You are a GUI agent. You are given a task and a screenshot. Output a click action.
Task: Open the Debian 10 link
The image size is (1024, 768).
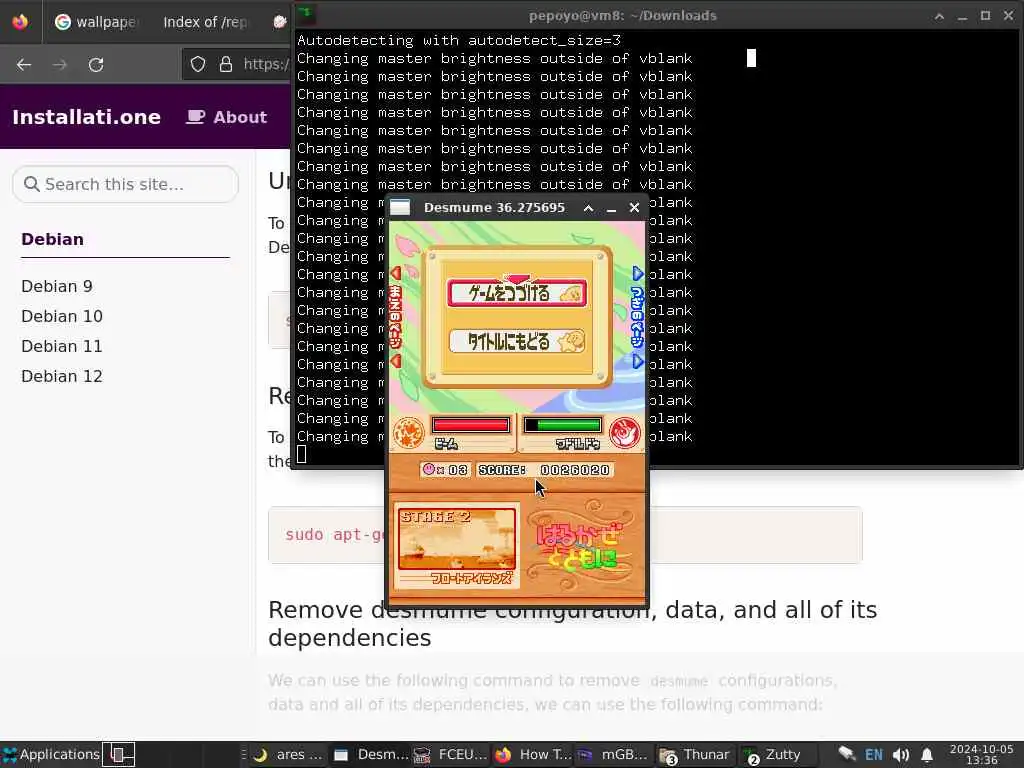(x=62, y=316)
